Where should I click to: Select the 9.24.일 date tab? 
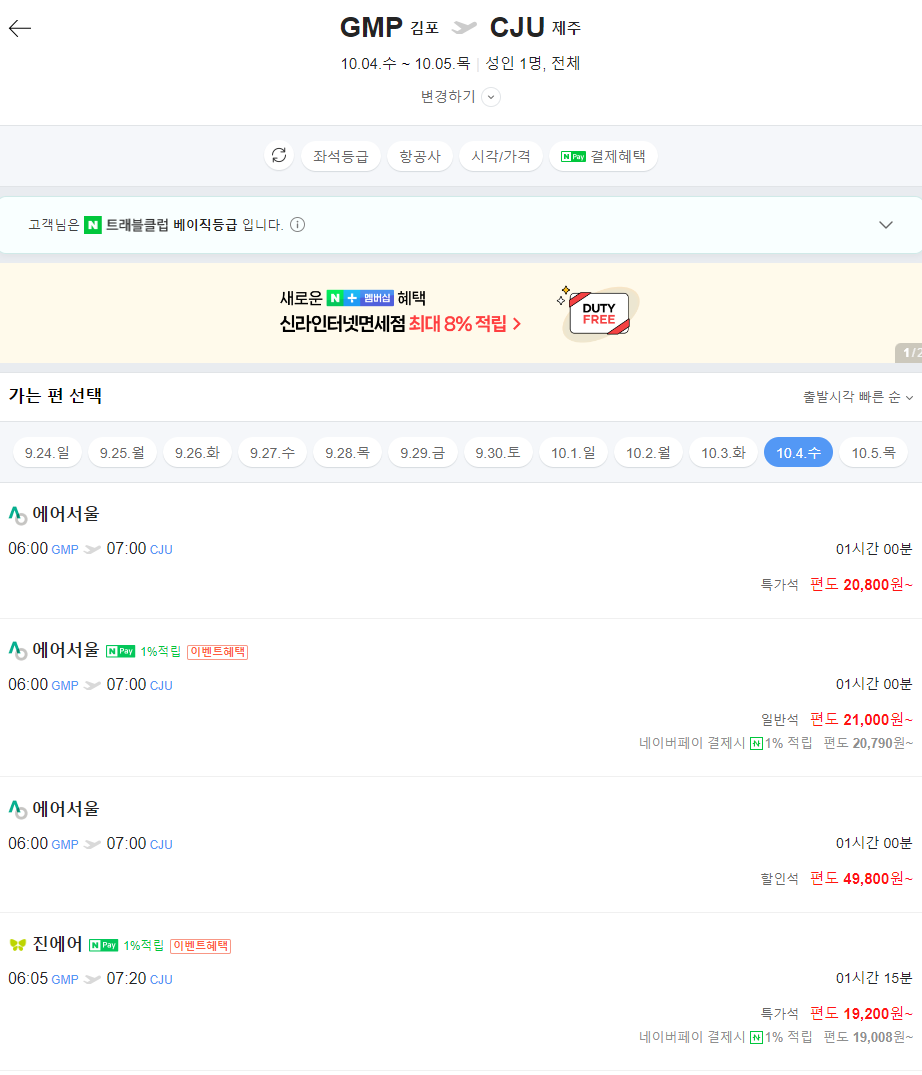tap(47, 452)
